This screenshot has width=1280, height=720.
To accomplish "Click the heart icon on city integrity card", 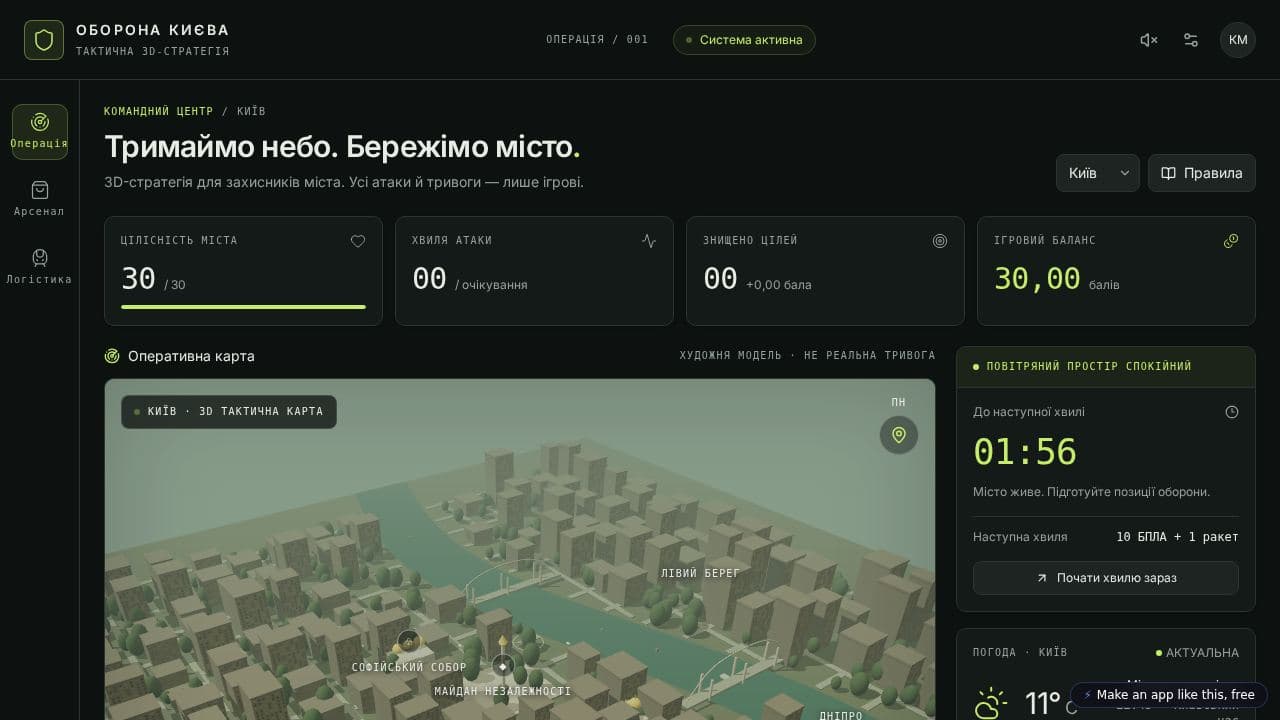I will [358, 241].
